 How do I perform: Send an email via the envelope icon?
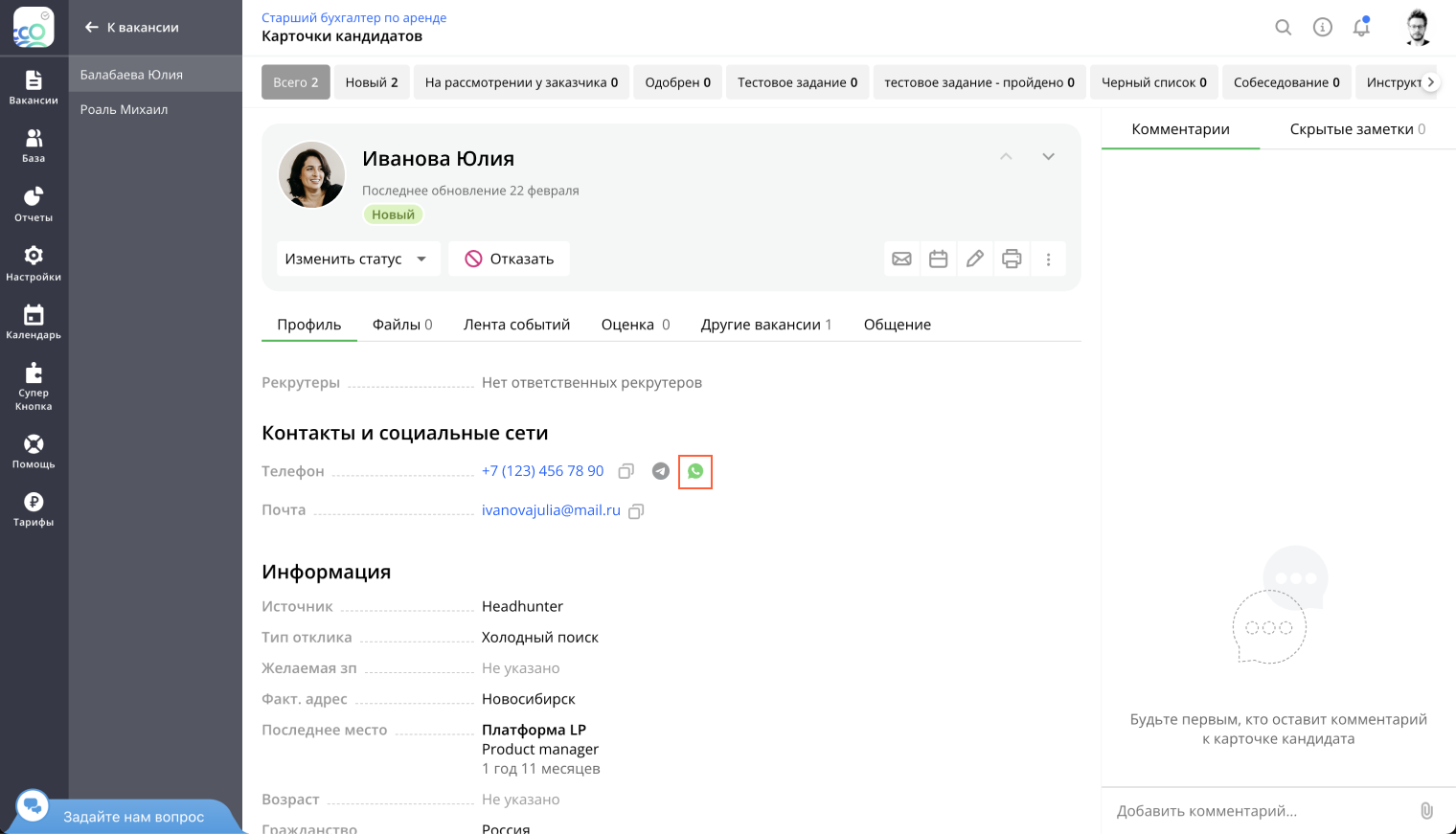(x=901, y=259)
